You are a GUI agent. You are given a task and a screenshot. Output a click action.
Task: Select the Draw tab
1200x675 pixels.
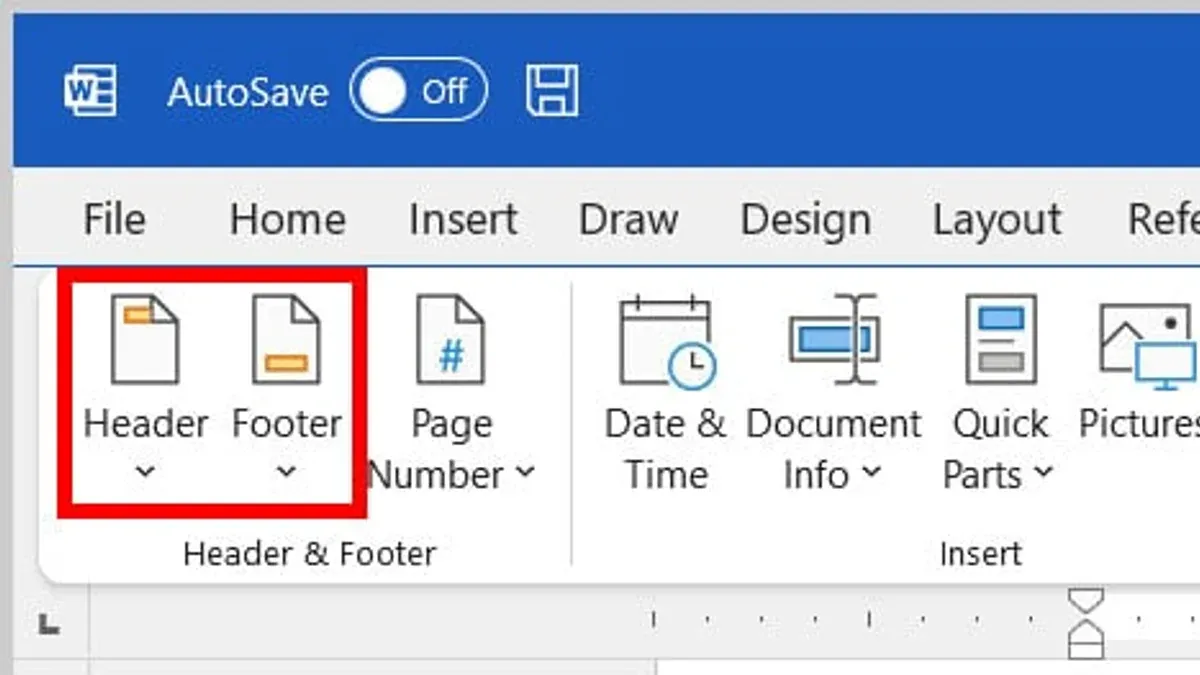(x=628, y=219)
